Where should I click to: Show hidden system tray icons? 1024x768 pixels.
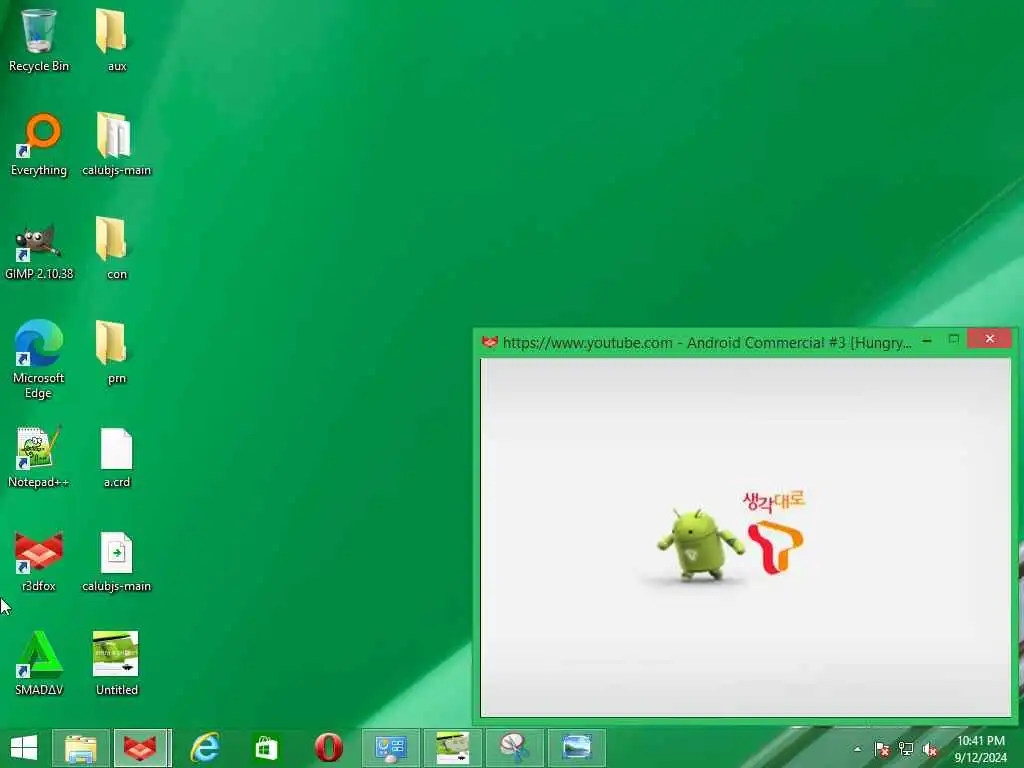click(857, 749)
